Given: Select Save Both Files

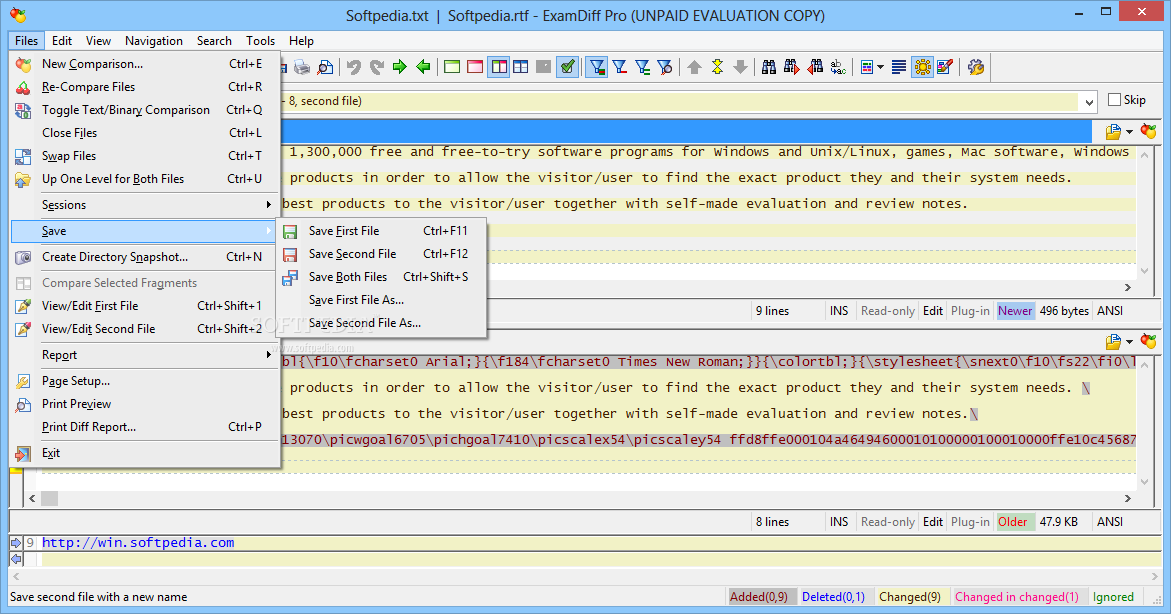Looking at the screenshot, I should tap(381, 277).
